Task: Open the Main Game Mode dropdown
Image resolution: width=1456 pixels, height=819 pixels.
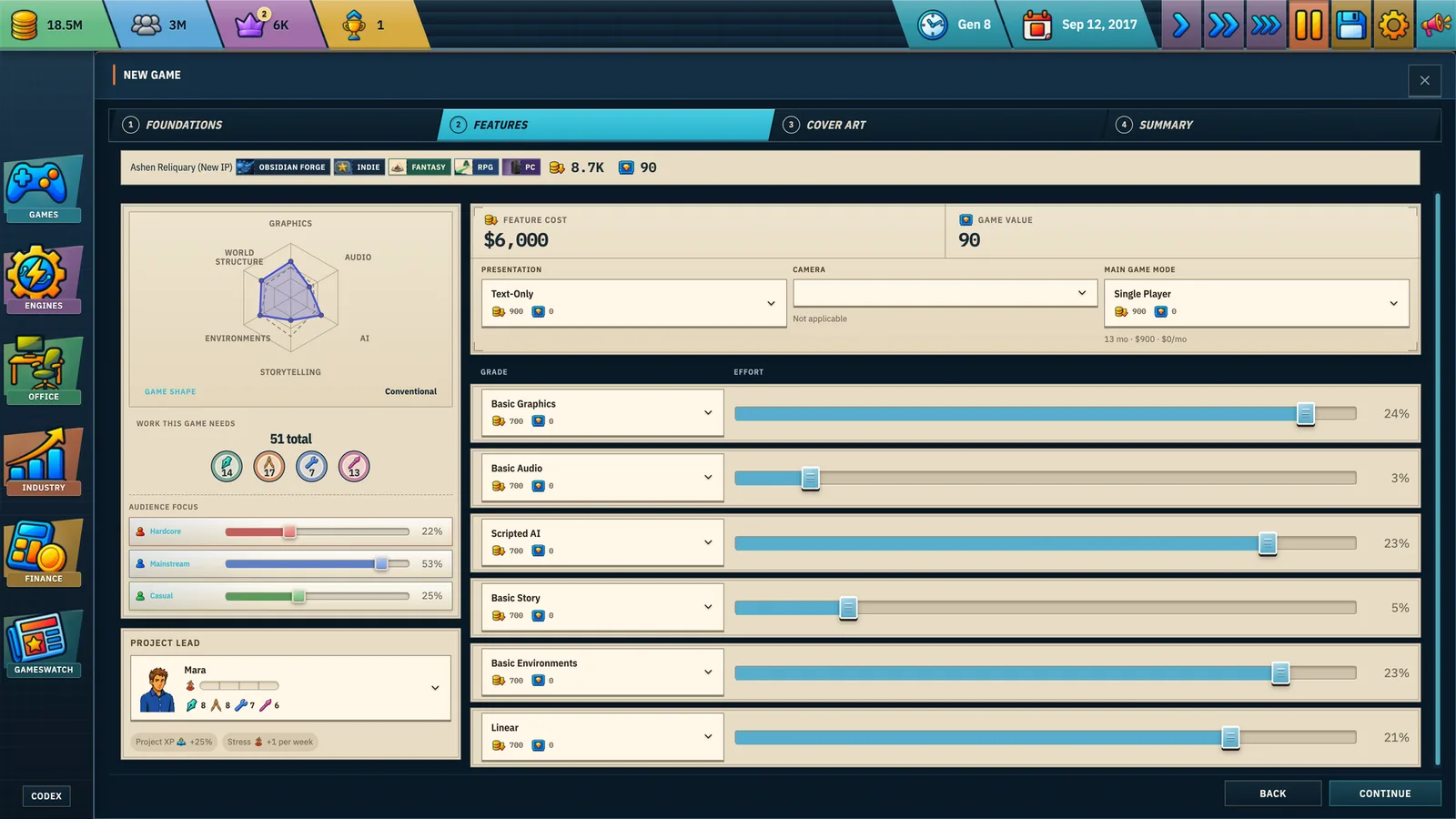Action: pos(1256,303)
